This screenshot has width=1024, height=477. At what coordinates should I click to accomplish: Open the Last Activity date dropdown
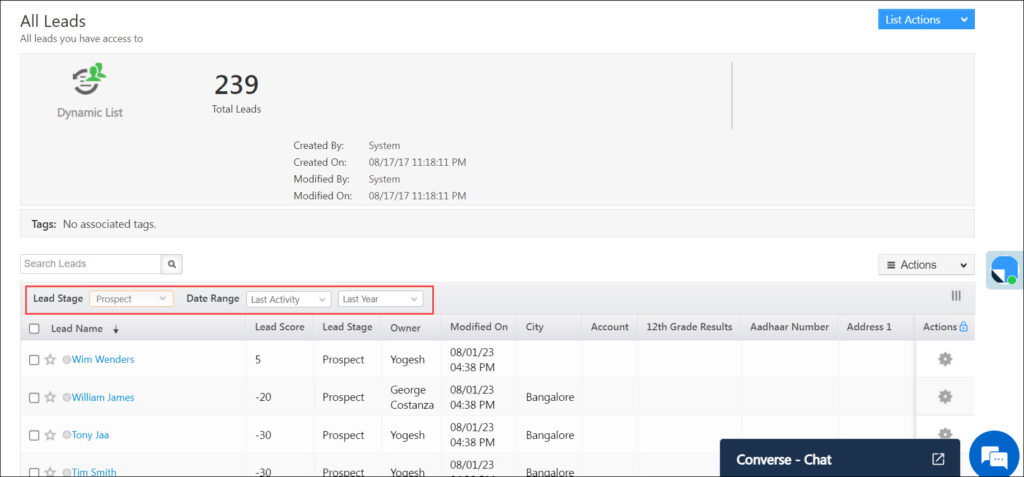coord(288,299)
